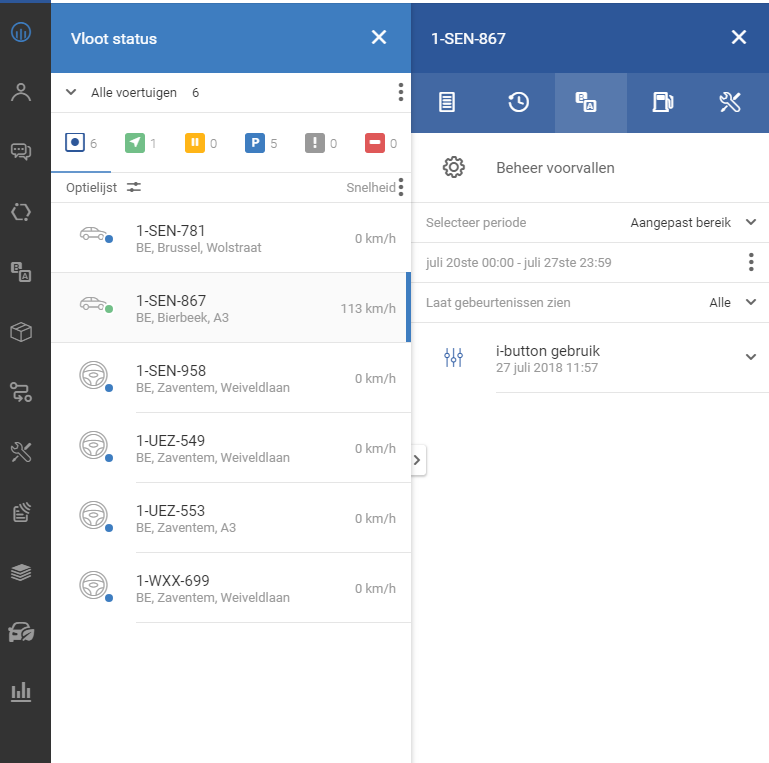Screen dimensions: 769x763
Task: Switch to the fuel pump tab
Action: [663, 102]
